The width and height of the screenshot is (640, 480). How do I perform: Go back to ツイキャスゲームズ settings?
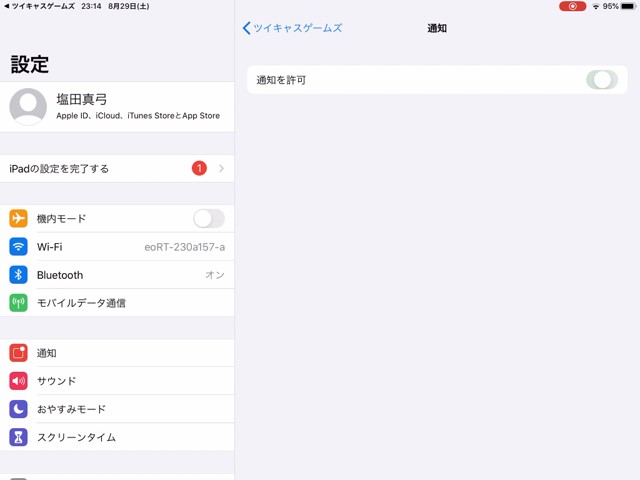(x=292, y=28)
